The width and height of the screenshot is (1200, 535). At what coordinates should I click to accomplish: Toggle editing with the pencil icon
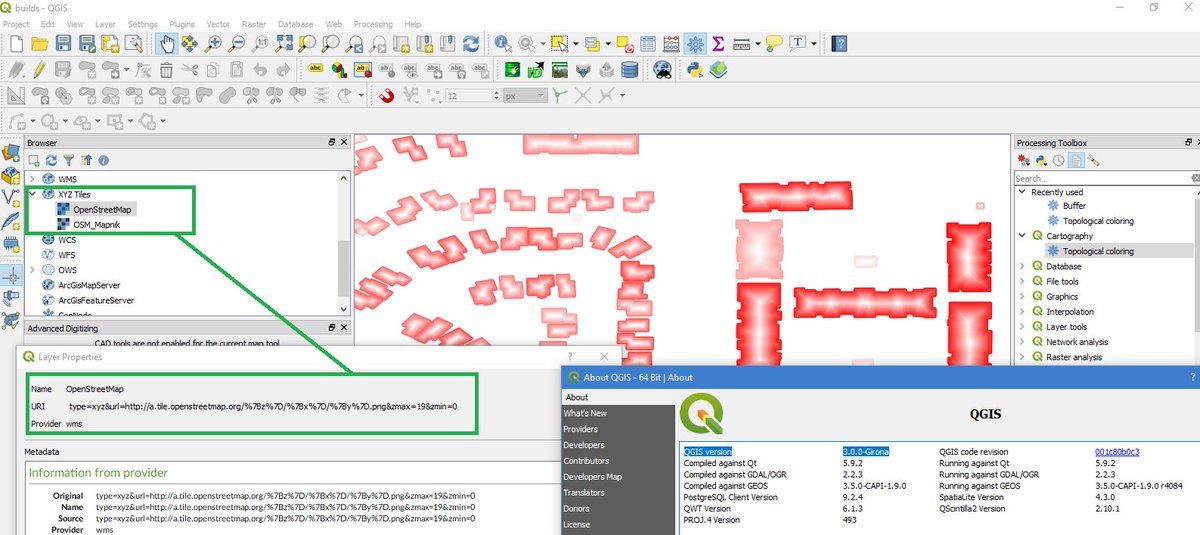[39, 70]
